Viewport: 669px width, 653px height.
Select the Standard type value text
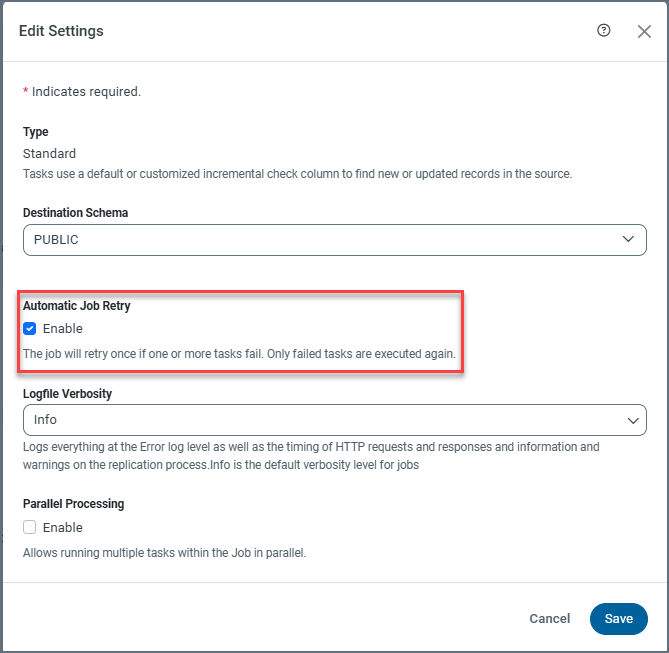pos(49,153)
